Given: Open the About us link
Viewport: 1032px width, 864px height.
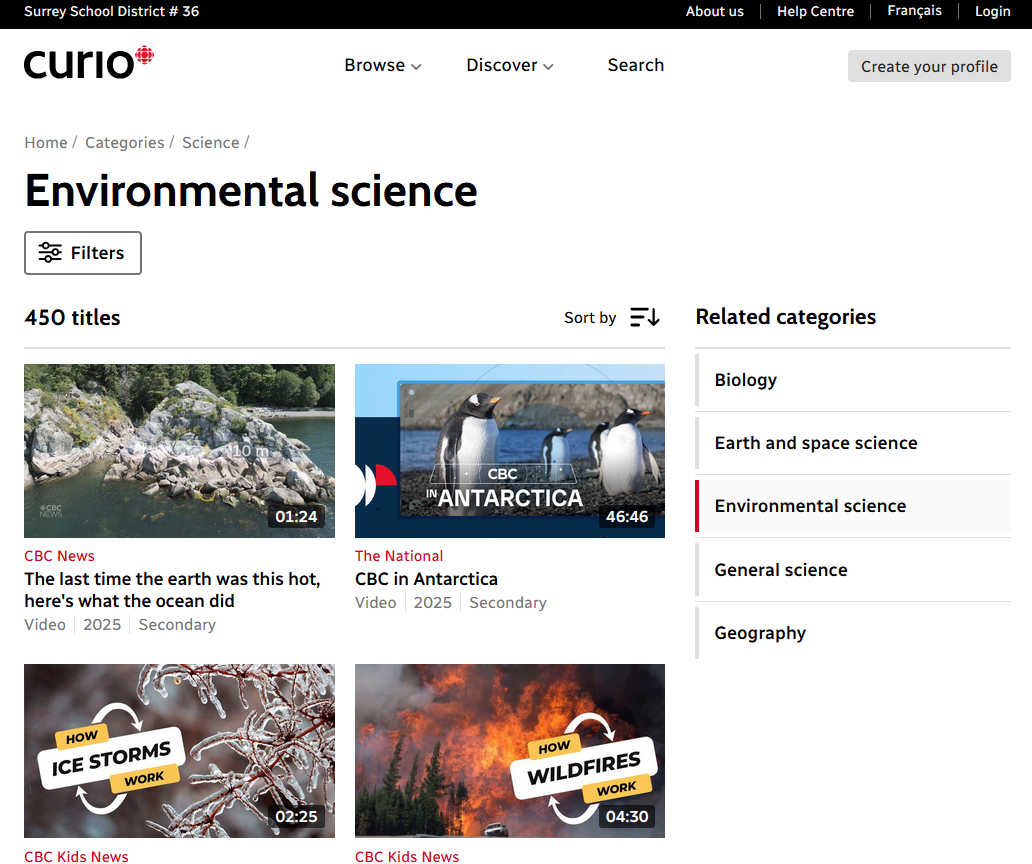Looking at the screenshot, I should [714, 11].
